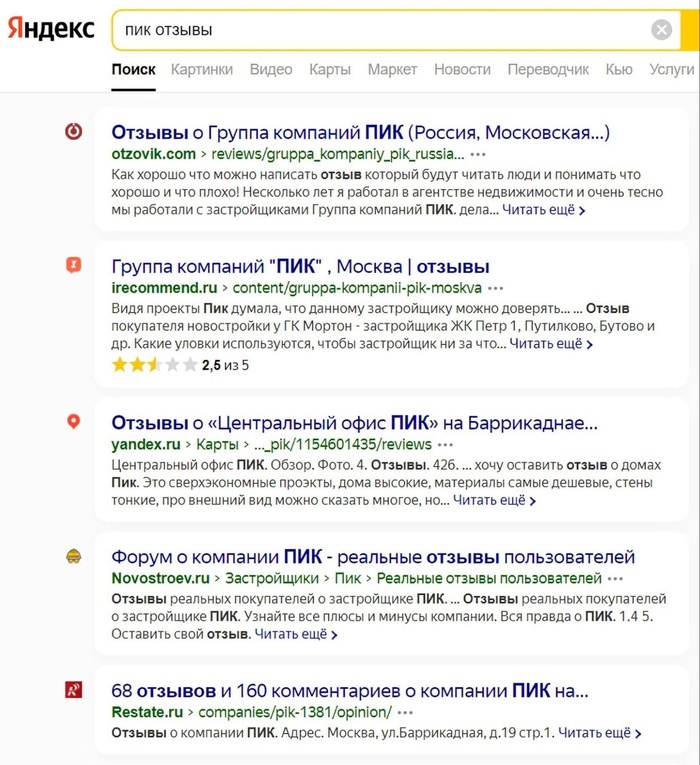The image size is (700, 765).
Task: Open 'Группа компаний "ПИК", Москва | отзывы' result
Action: pos(300,266)
